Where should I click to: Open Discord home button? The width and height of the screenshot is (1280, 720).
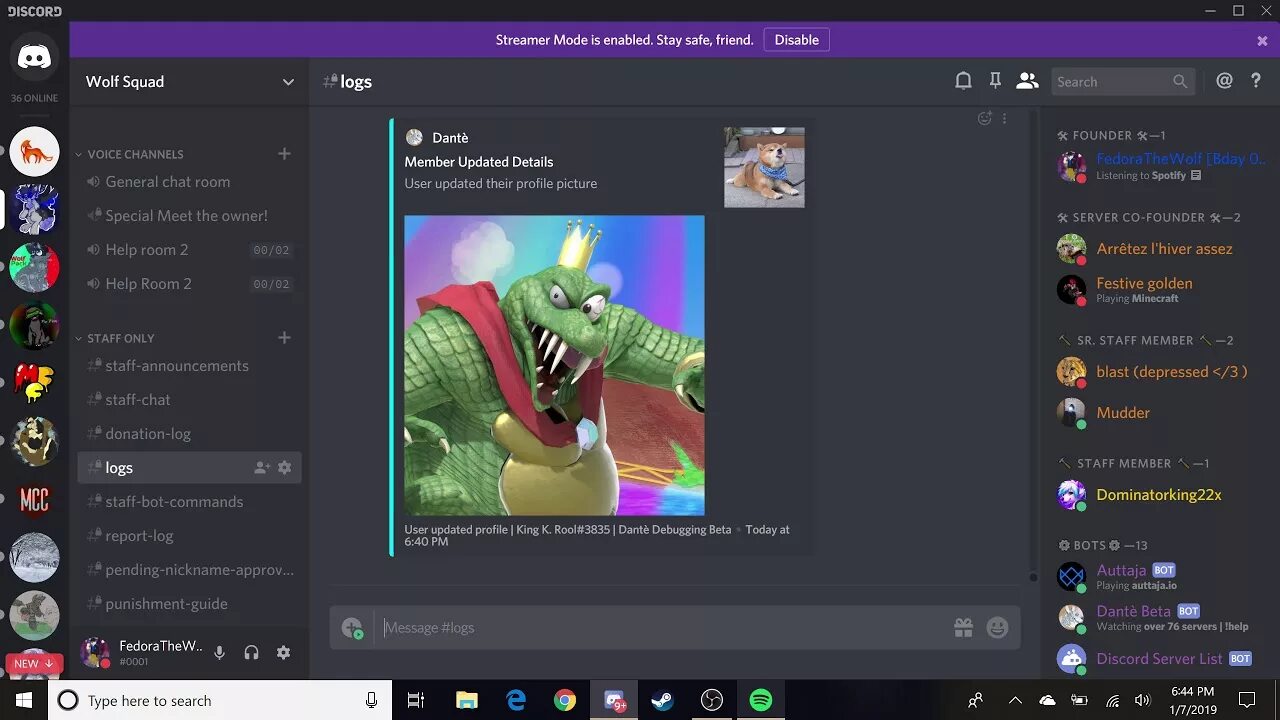coord(35,57)
